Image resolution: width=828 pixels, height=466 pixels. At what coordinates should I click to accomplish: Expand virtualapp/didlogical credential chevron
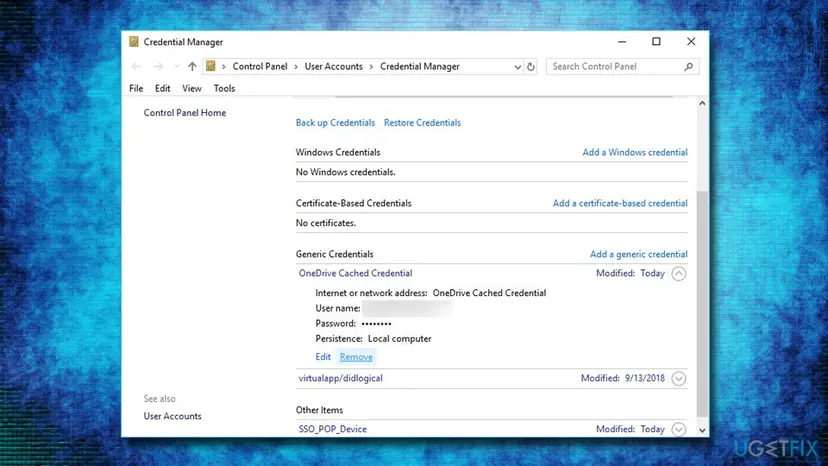tap(679, 379)
